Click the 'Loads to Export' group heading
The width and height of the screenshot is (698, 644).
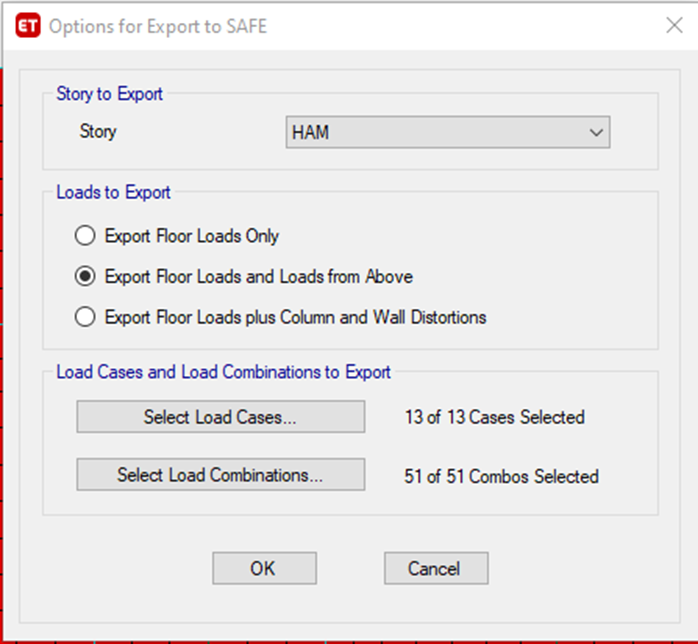click(x=113, y=192)
